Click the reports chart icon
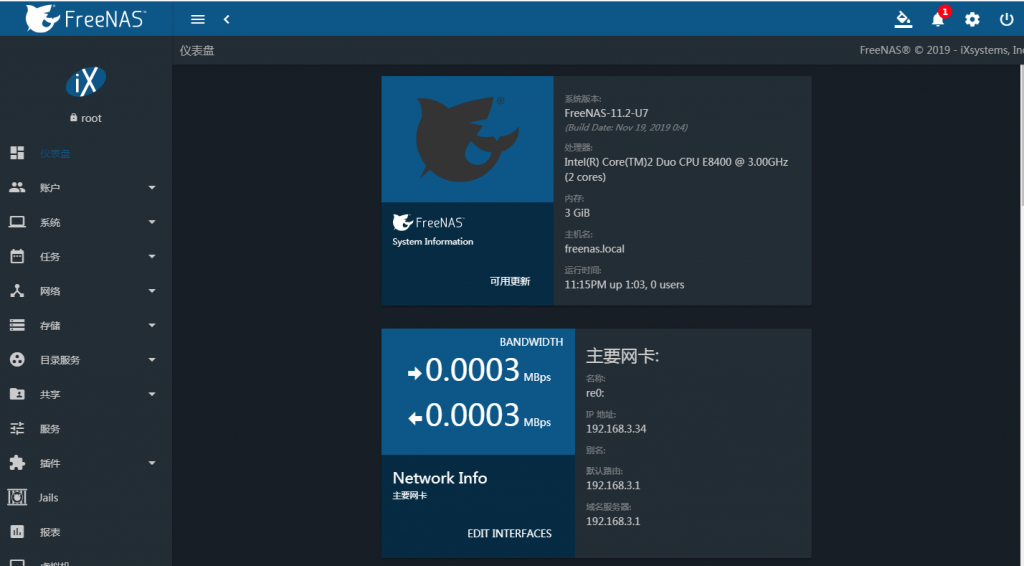This screenshot has height=566, width=1024. [17, 532]
